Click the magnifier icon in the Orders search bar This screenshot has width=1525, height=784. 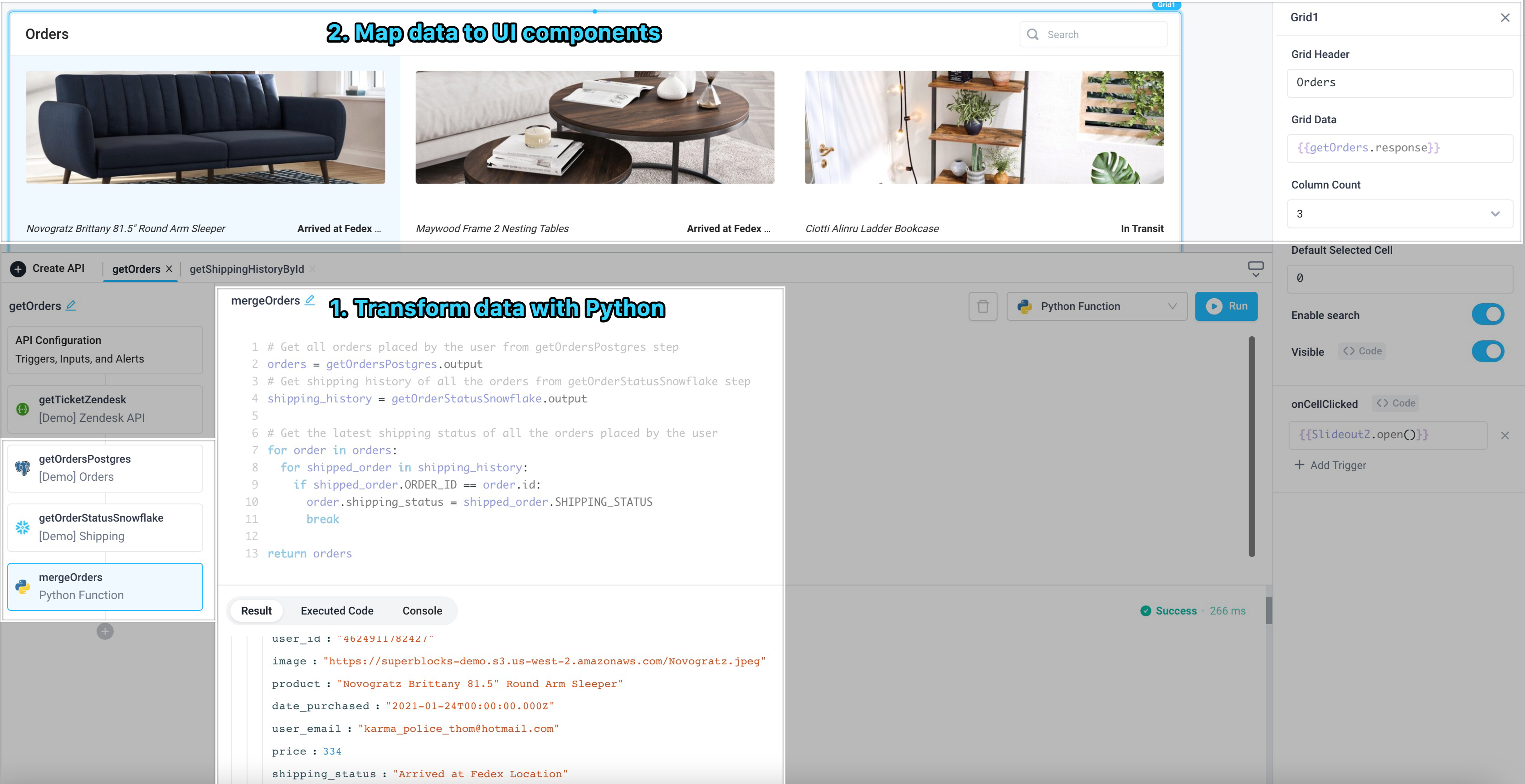(1032, 34)
